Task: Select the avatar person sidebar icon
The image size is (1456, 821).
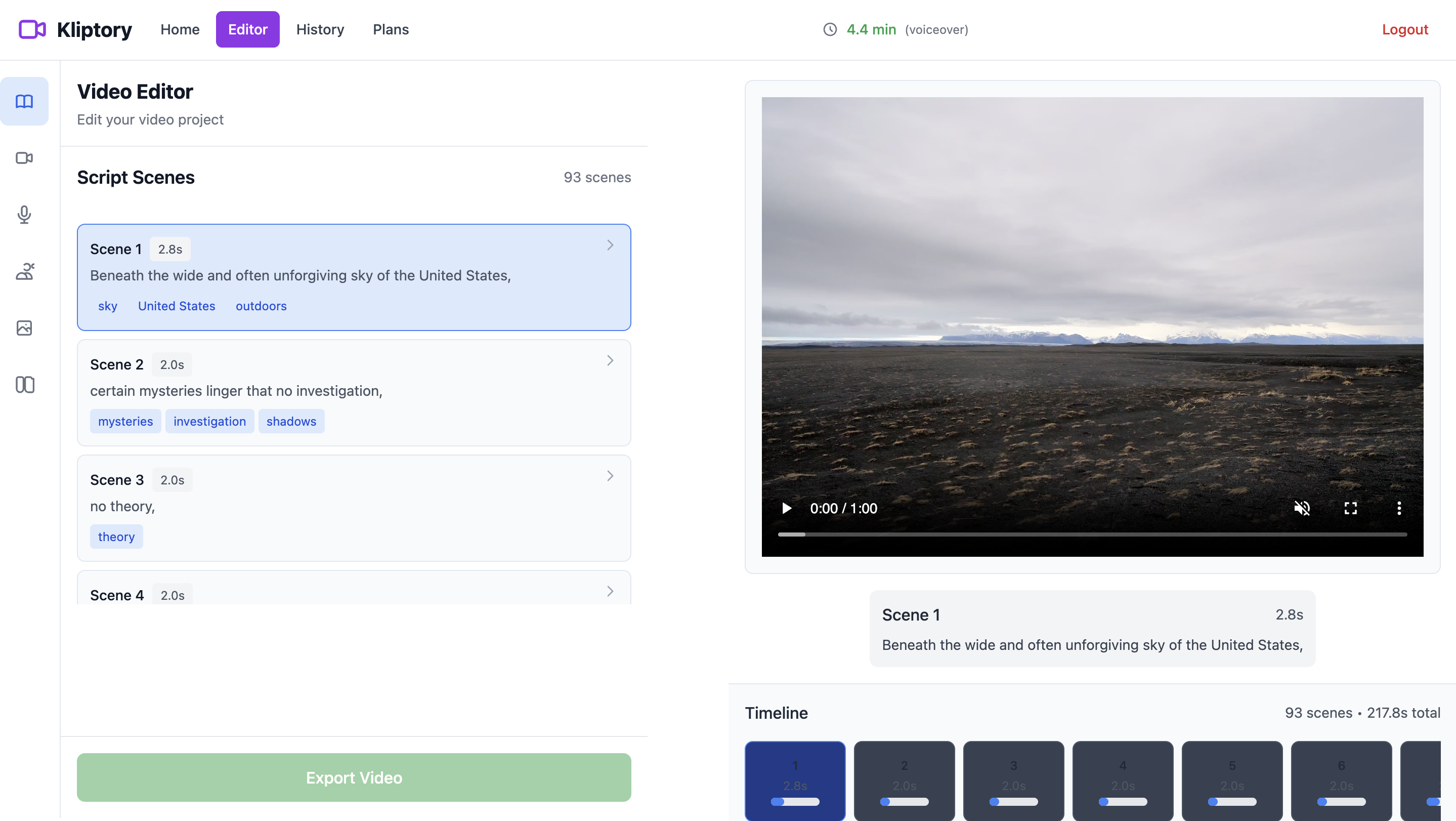Action: 24,271
